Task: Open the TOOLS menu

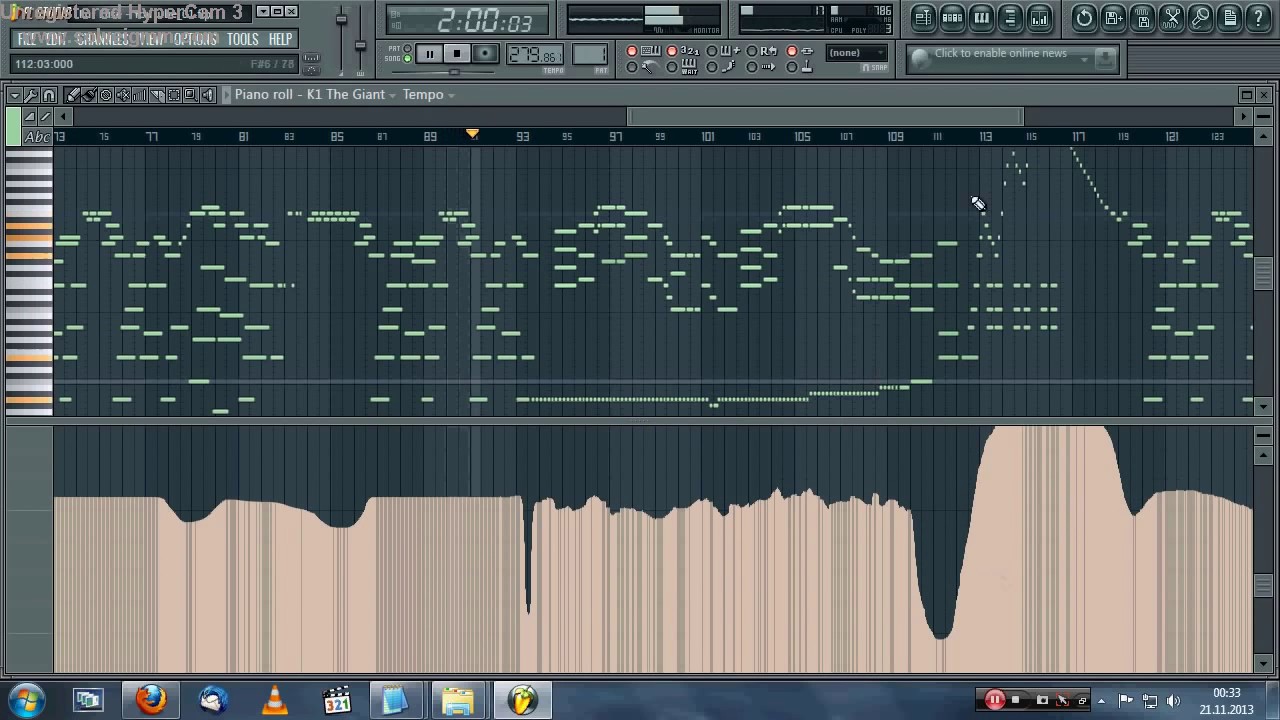Action: click(243, 39)
